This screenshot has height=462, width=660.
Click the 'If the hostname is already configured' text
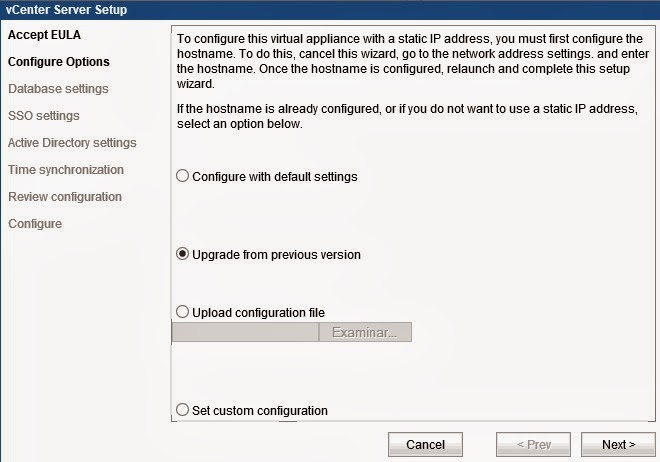(x=407, y=116)
